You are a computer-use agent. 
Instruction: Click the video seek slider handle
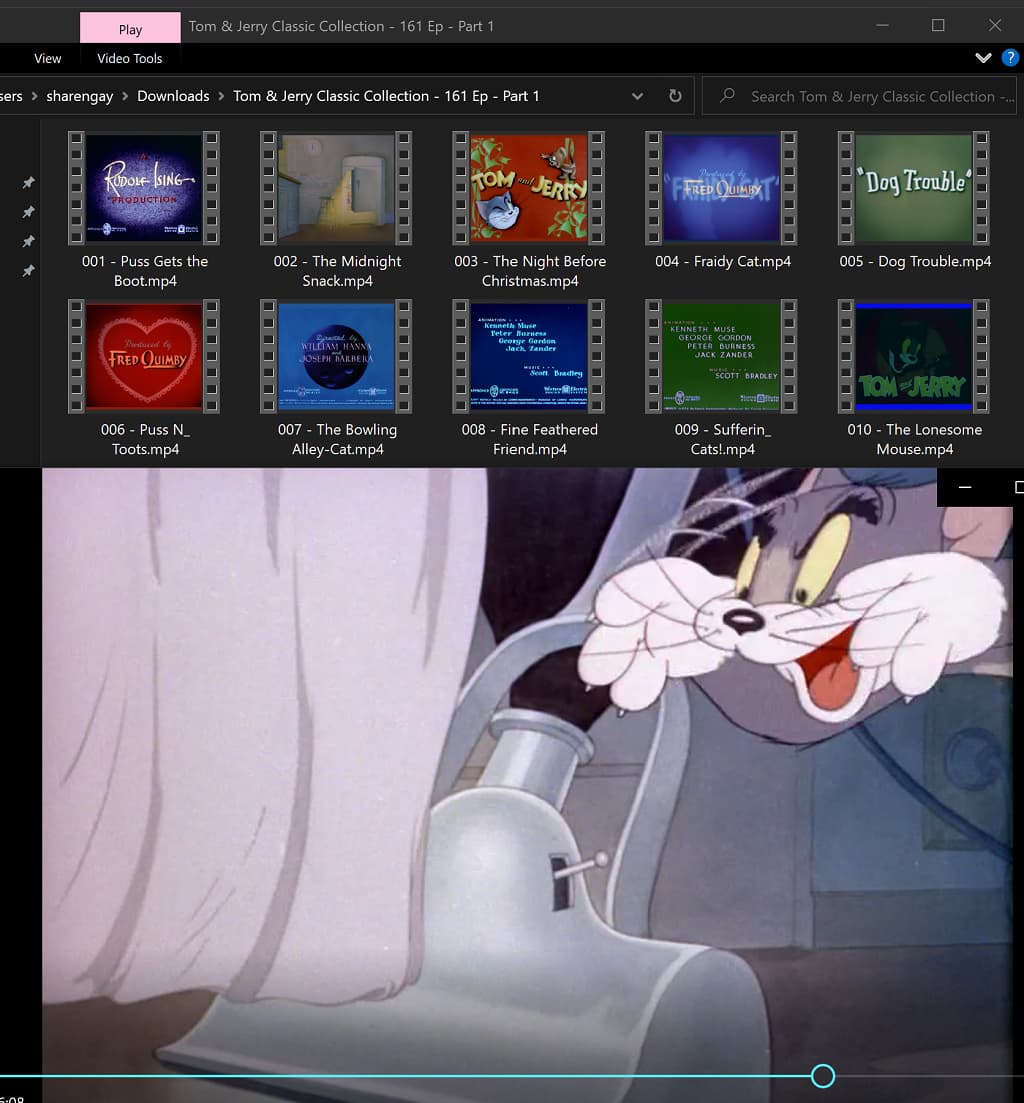[823, 1076]
